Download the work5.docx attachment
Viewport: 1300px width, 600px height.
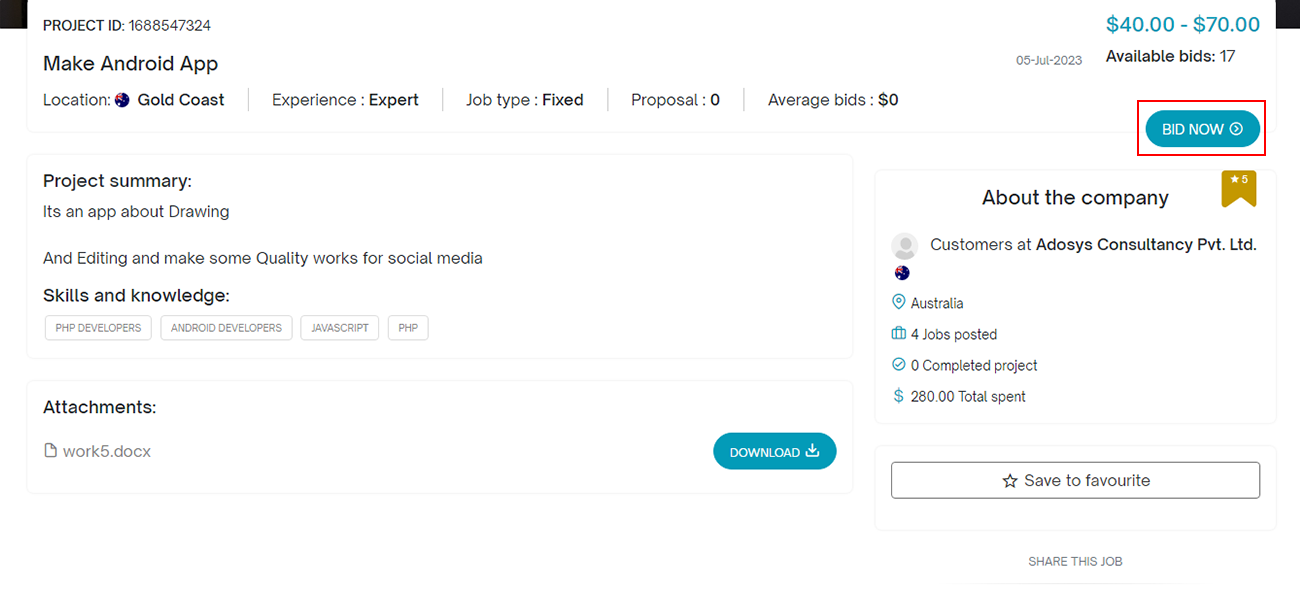(774, 452)
